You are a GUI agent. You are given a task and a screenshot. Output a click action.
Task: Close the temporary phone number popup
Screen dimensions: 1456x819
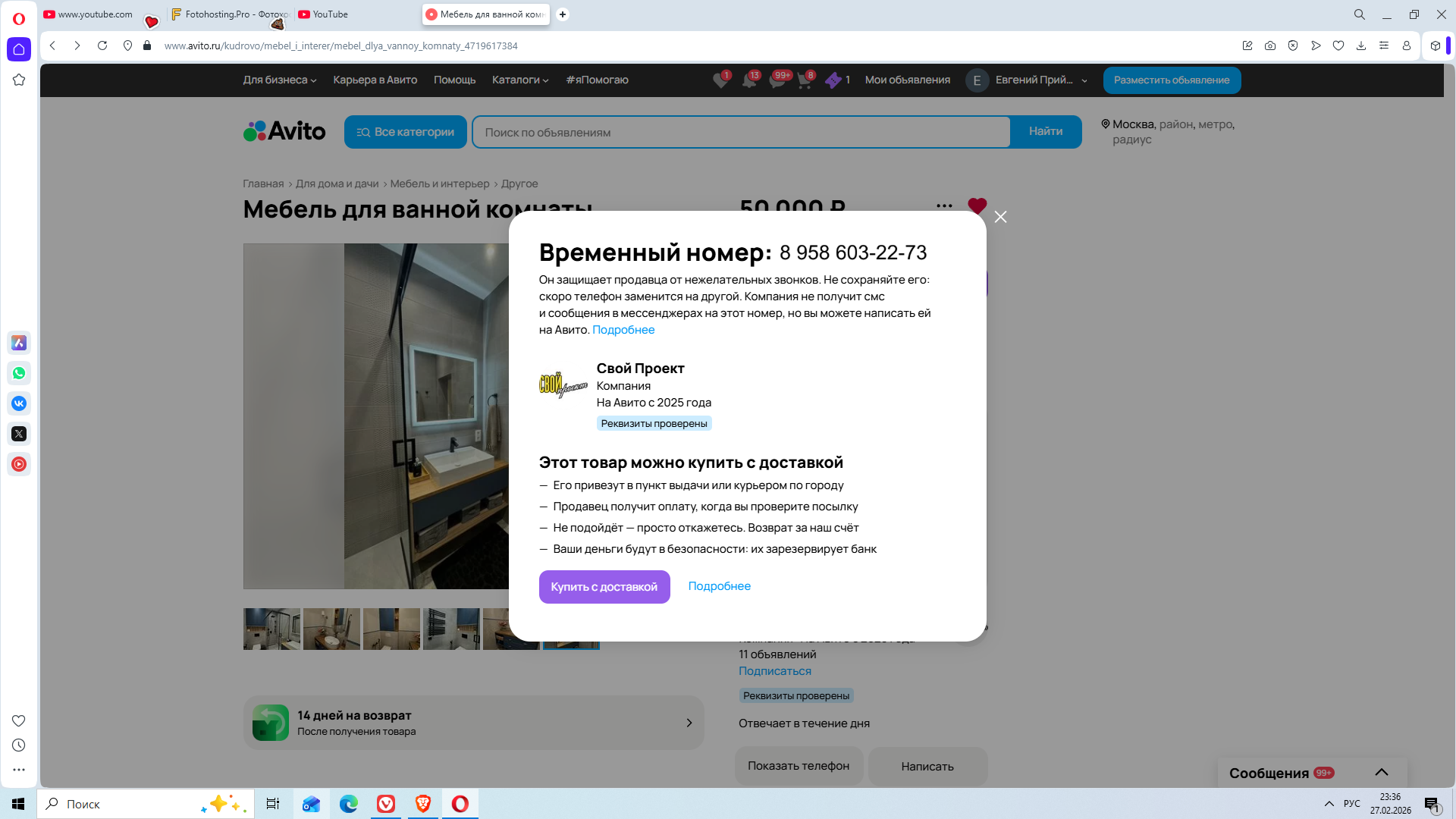point(1000,217)
